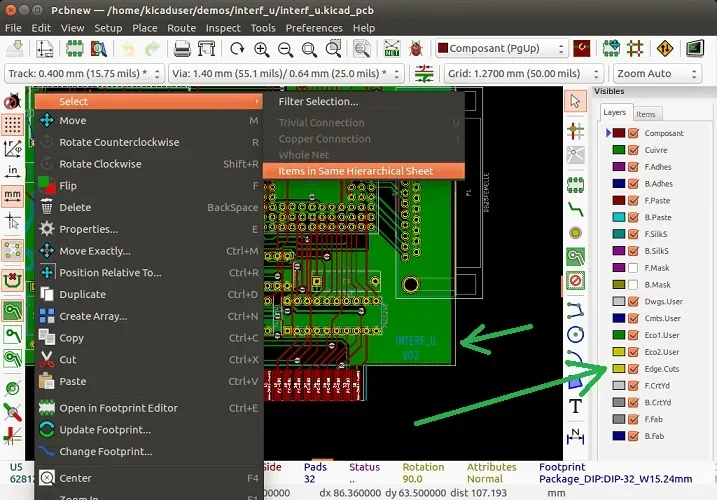This screenshot has width=717, height=500.
Task: Switch units to millimeters button
Action: [12, 195]
